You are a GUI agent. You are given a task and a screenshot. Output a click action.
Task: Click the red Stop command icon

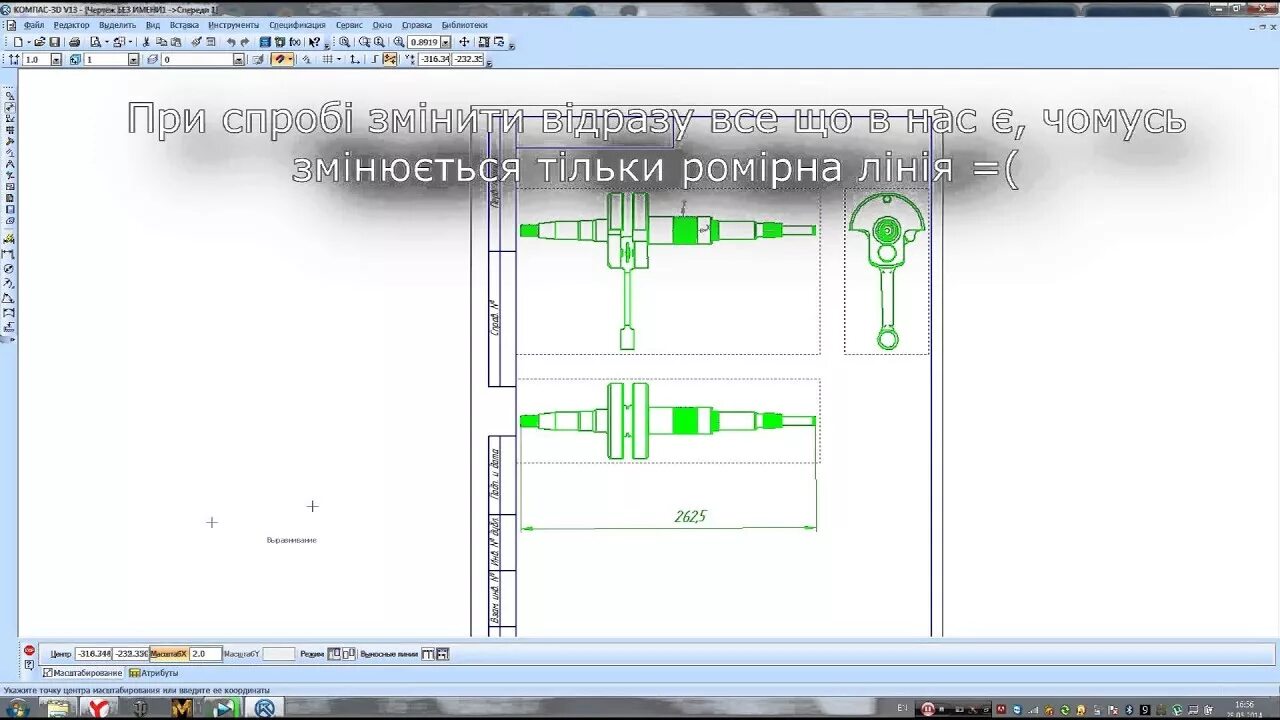[29, 650]
